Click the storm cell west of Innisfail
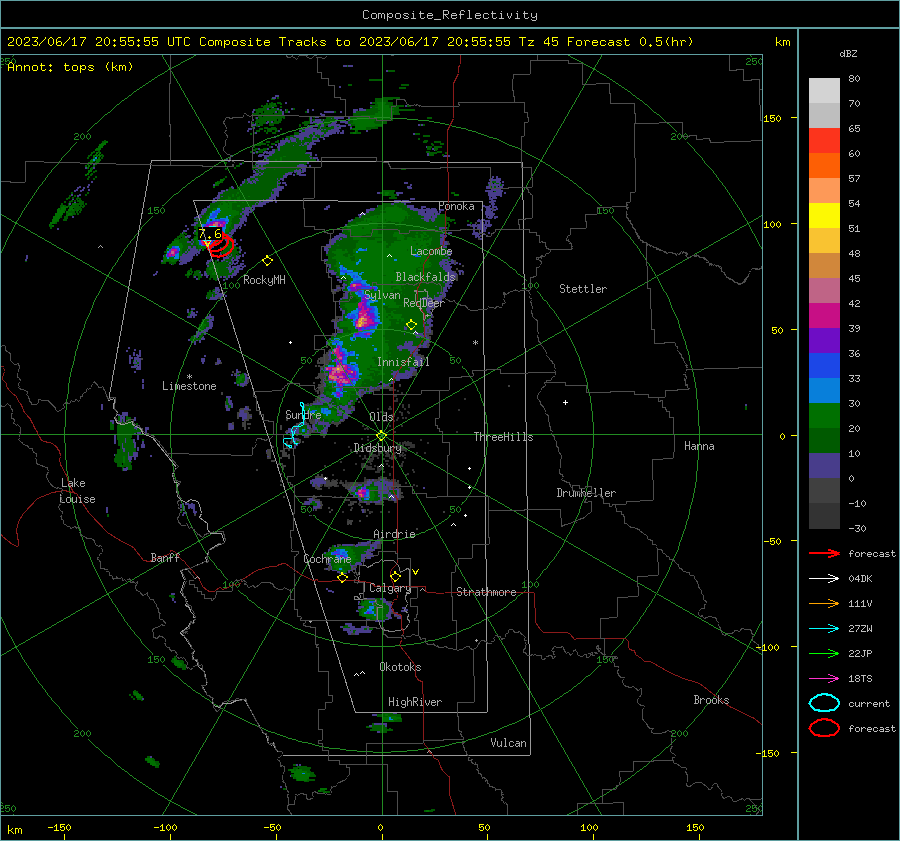Screen dimensions: 900x841 [x=341, y=372]
